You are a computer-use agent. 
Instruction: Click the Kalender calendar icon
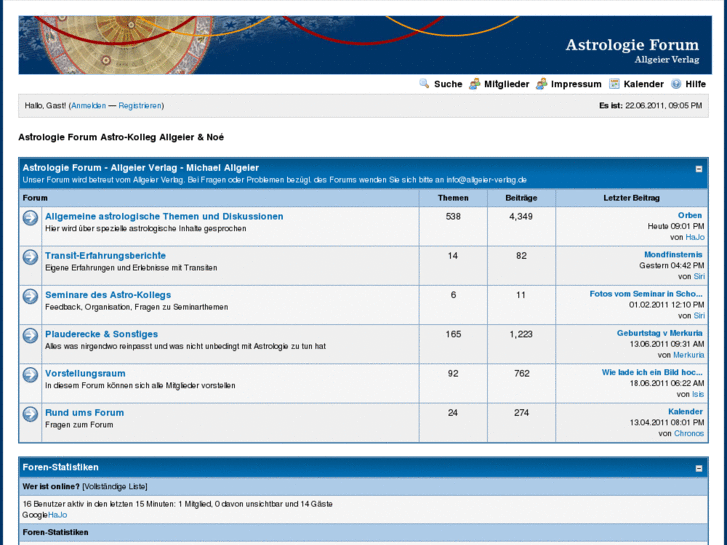click(x=614, y=83)
